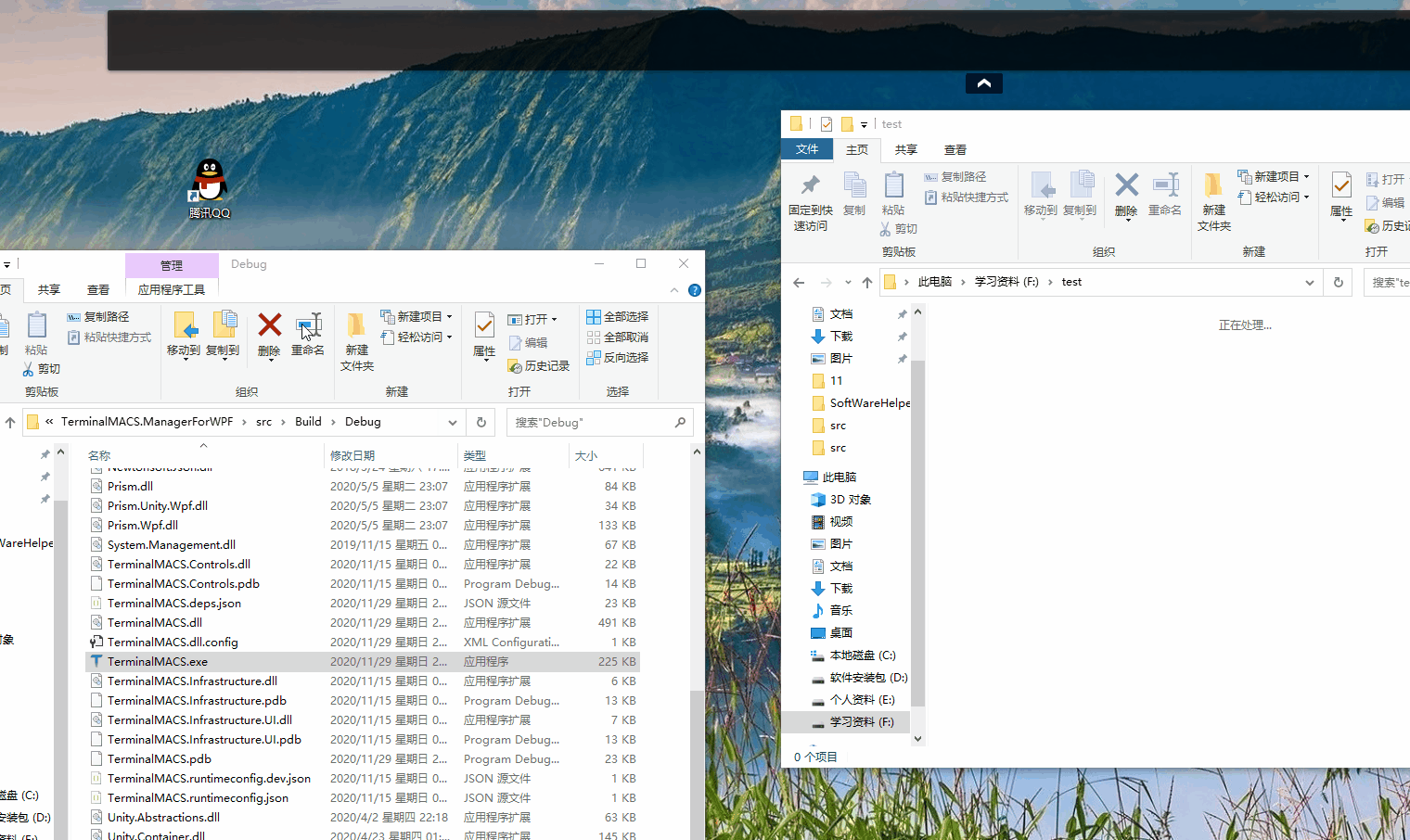
Task: Open the 轻松访问 dropdown menu
Action: [x=1305, y=197]
